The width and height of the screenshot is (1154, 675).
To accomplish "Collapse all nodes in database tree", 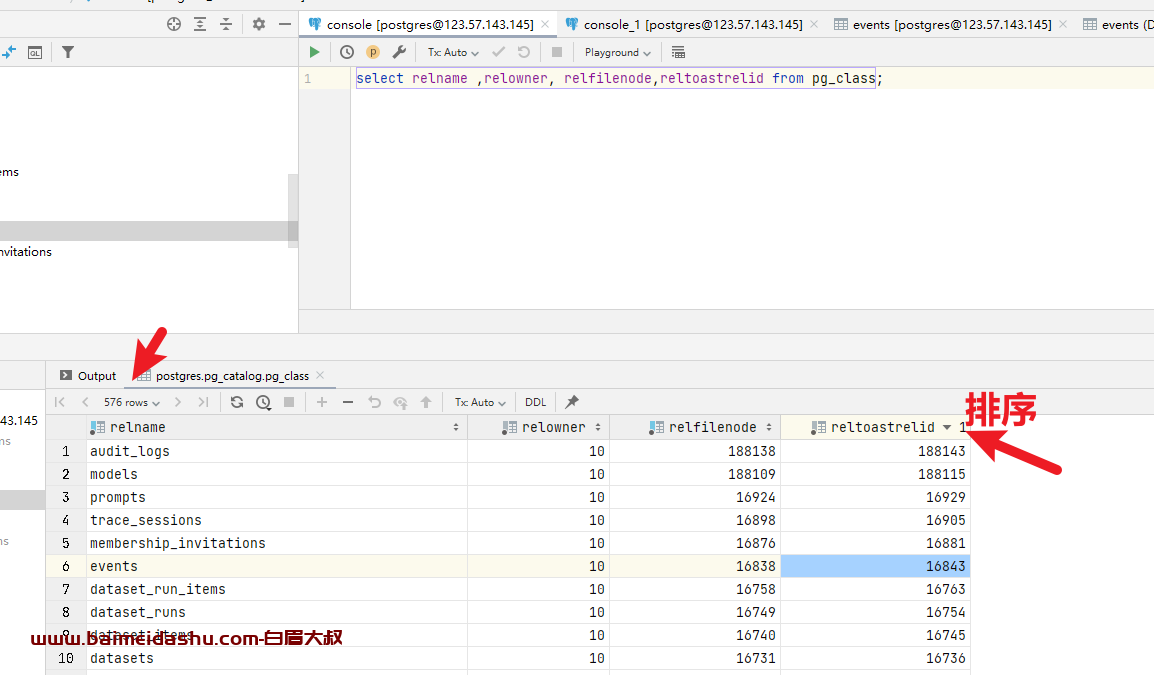I will pyautogui.click(x=226, y=24).
